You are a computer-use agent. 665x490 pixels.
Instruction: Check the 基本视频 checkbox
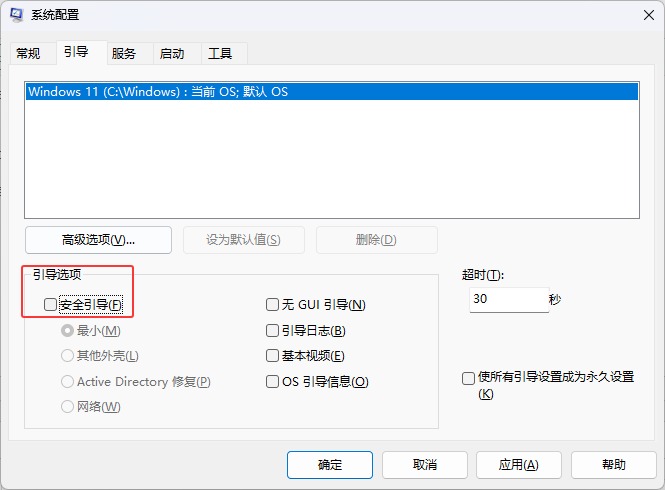pos(272,356)
